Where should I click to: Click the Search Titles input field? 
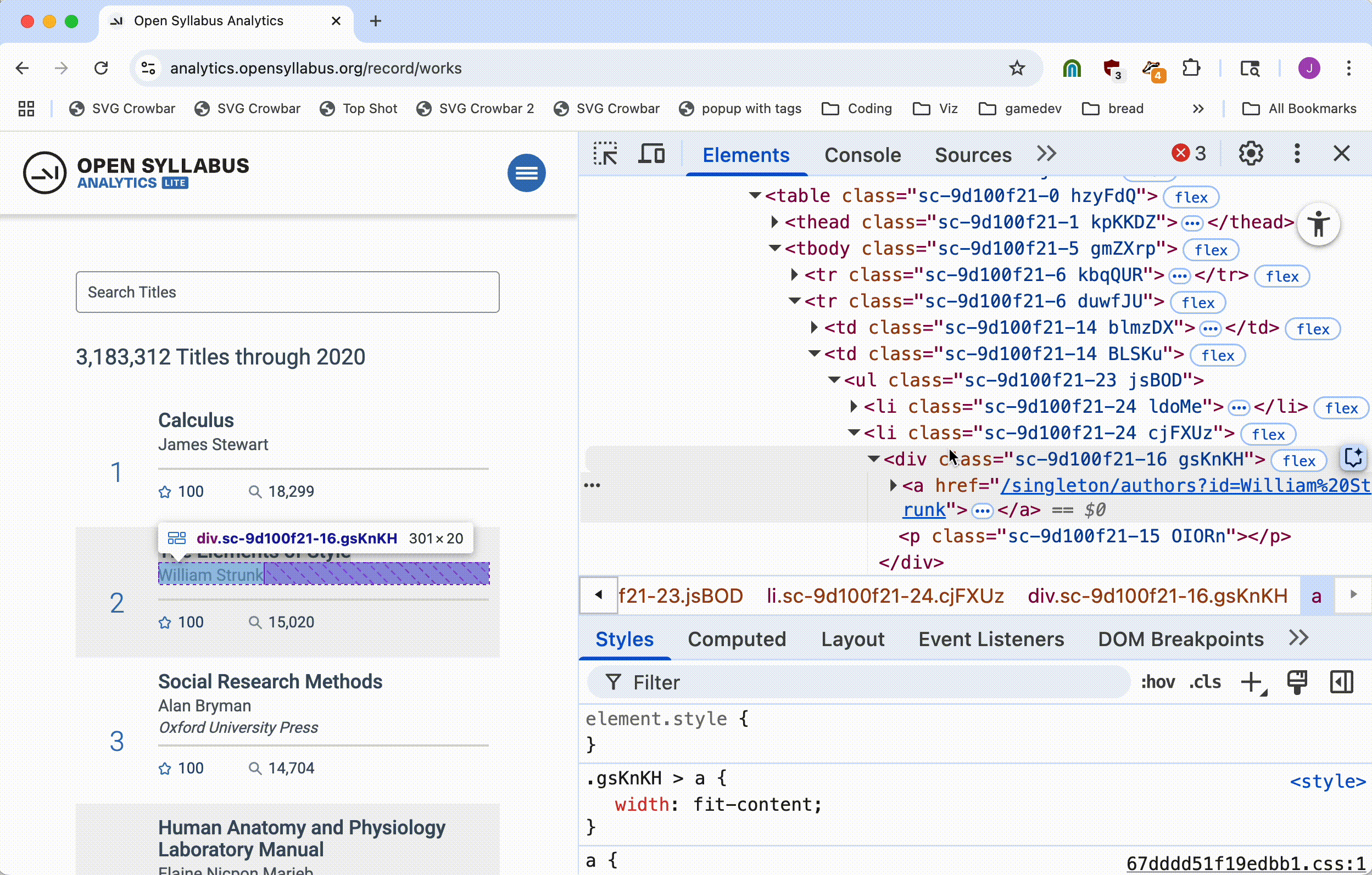pos(287,292)
